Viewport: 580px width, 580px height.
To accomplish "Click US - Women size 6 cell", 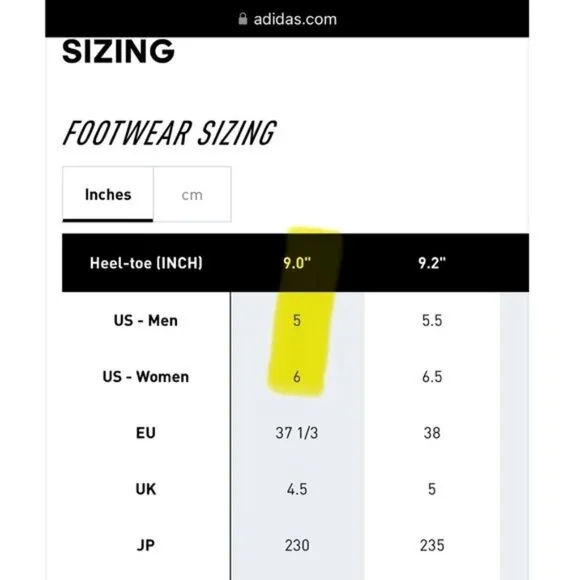I will coord(297,377).
